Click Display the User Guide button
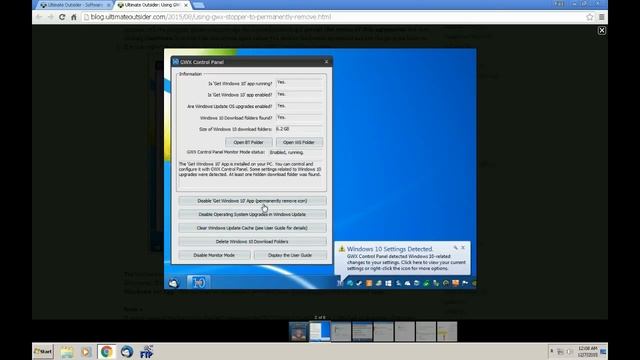 (x=290, y=255)
